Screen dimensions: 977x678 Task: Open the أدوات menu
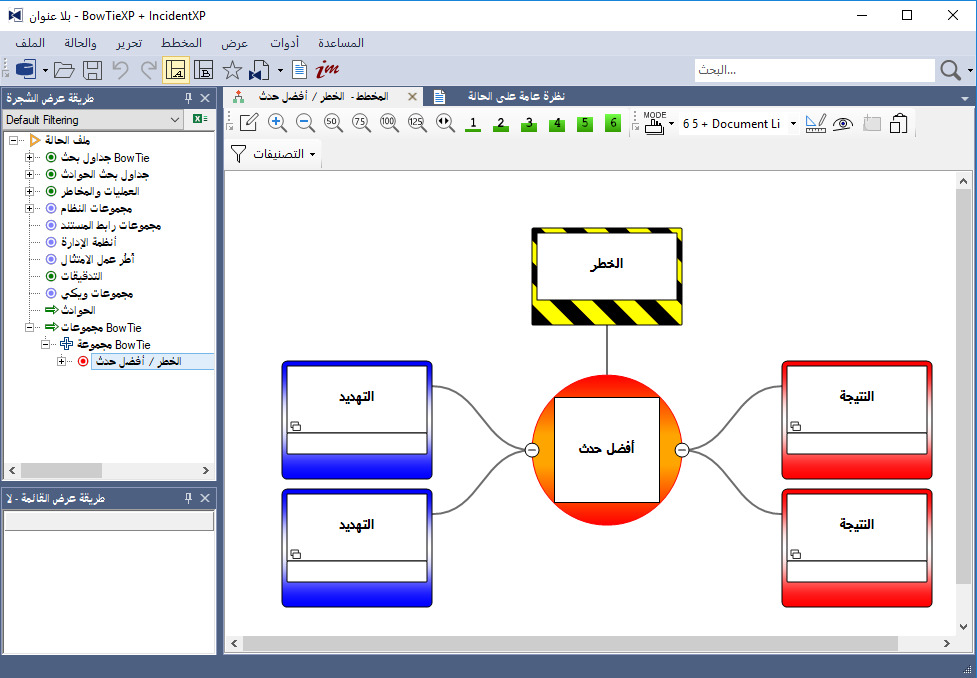click(287, 43)
